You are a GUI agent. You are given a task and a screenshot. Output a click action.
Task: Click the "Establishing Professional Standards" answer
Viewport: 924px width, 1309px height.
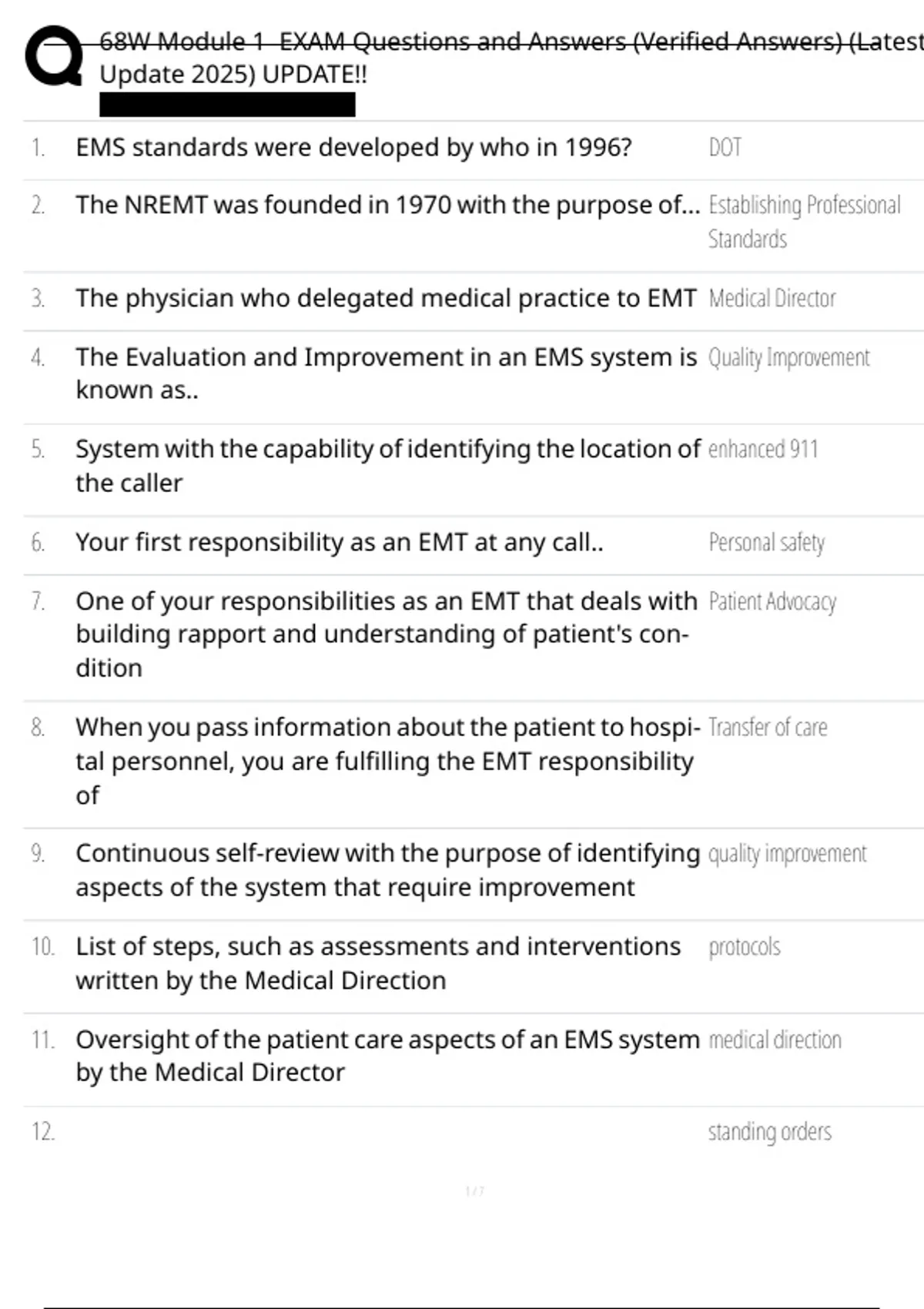pos(803,222)
